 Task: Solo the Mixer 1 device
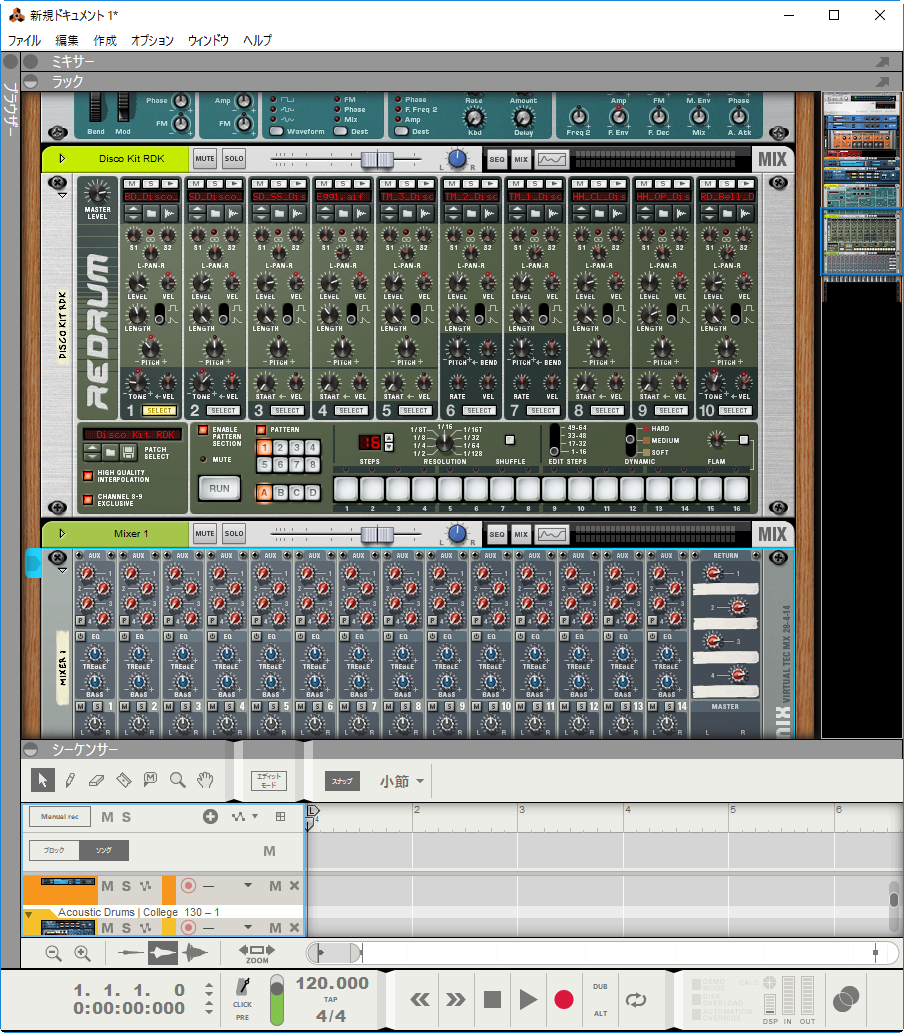tap(234, 534)
